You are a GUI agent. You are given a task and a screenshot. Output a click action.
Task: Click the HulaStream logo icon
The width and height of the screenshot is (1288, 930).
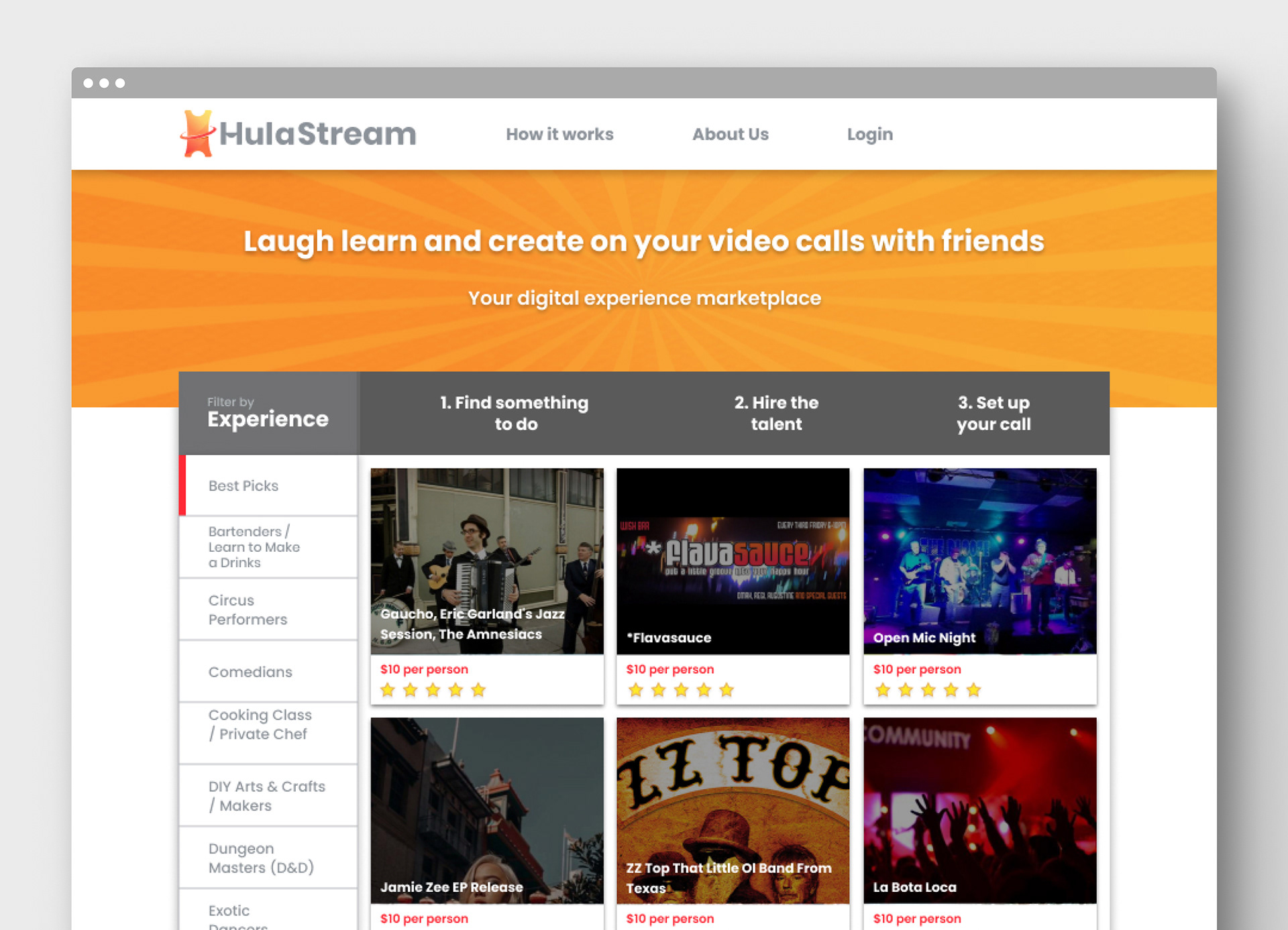click(x=197, y=133)
